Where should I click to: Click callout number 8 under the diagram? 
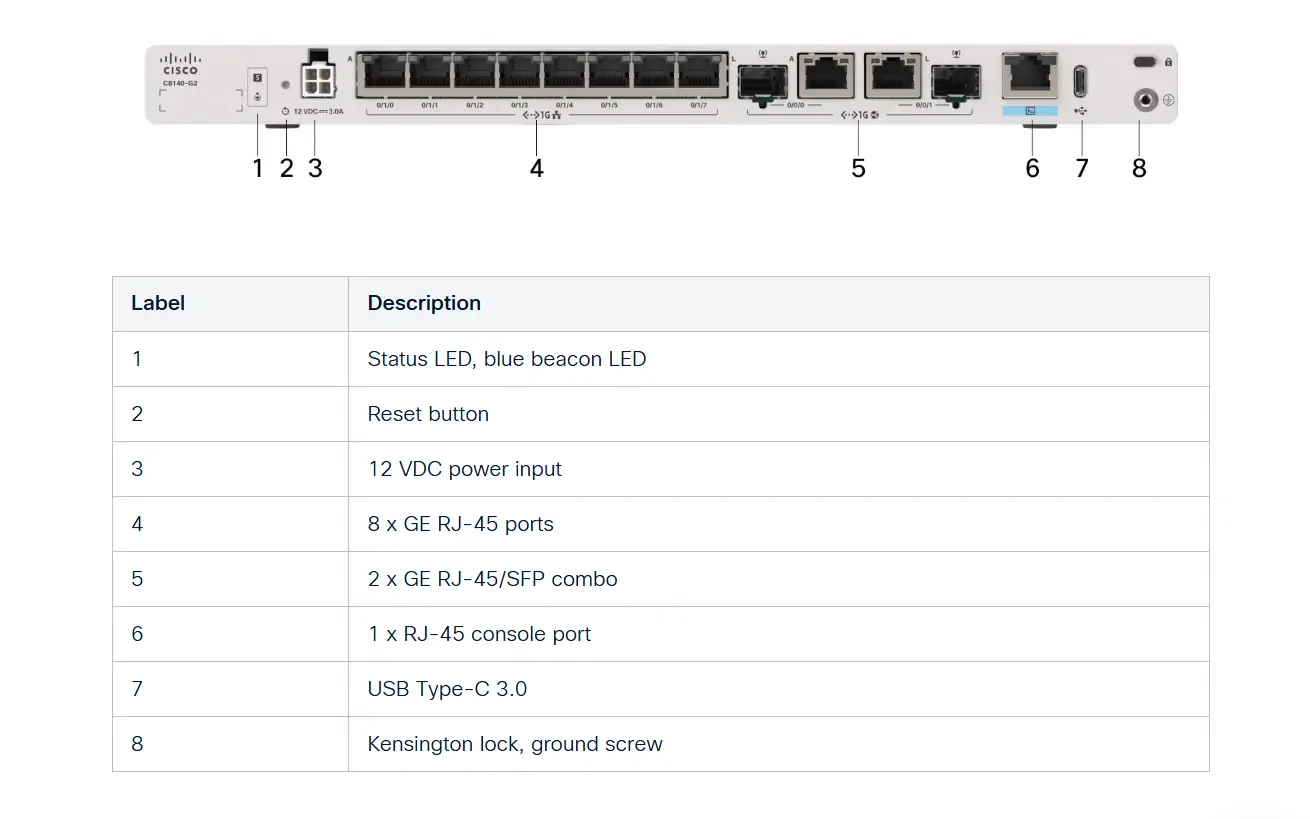point(1139,169)
